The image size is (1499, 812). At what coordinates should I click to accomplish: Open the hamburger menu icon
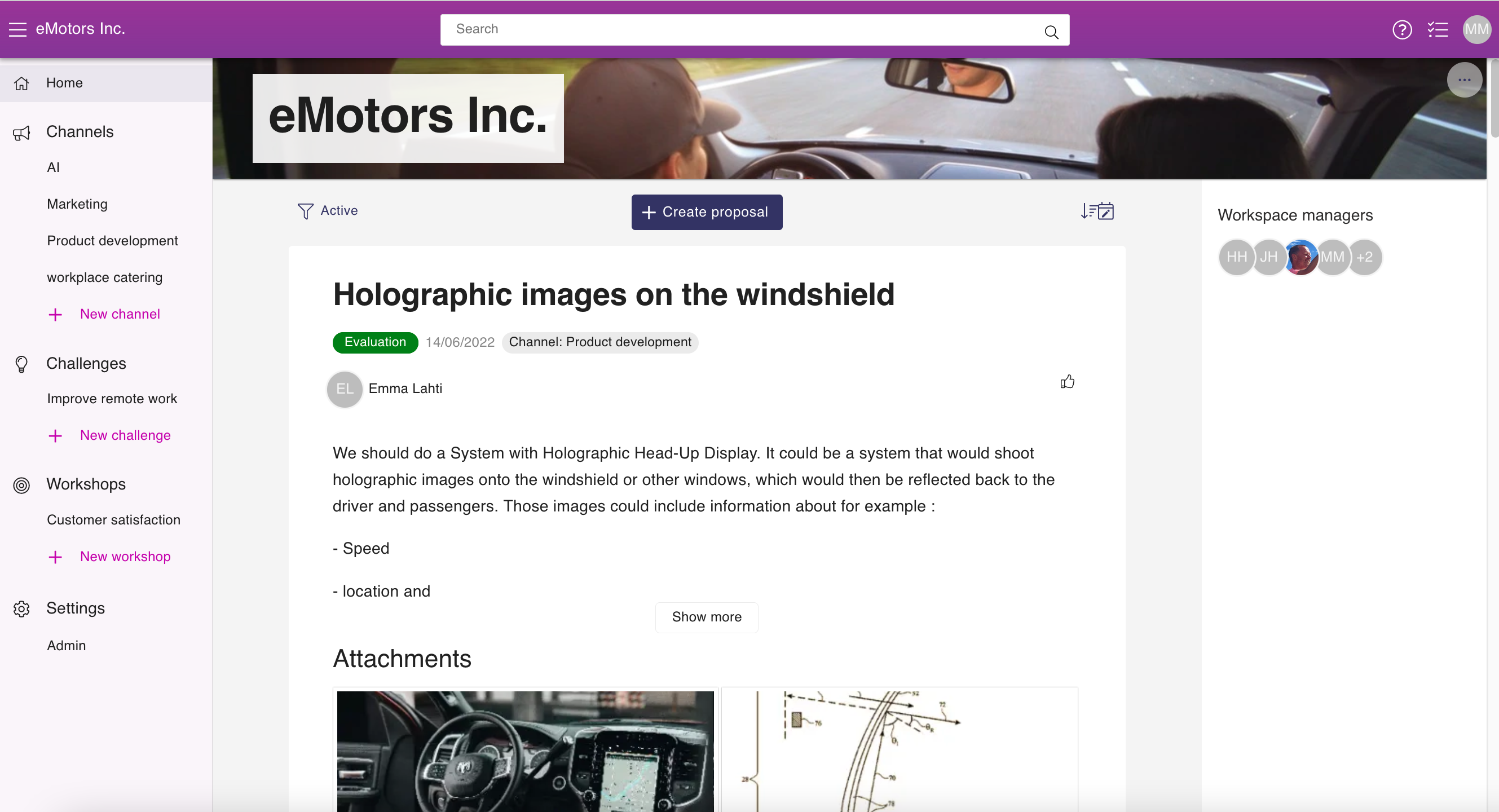tap(18, 29)
